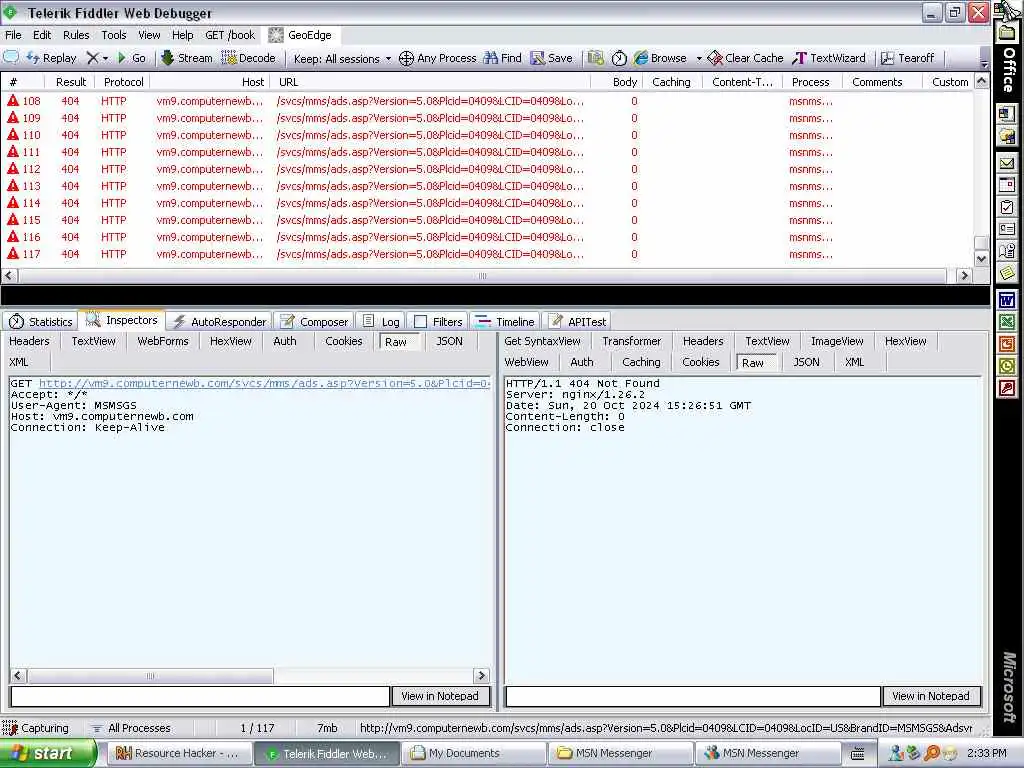The width and height of the screenshot is (1024, 768).
Task: Select the ImageView response tab
Action: click(837, 341)
